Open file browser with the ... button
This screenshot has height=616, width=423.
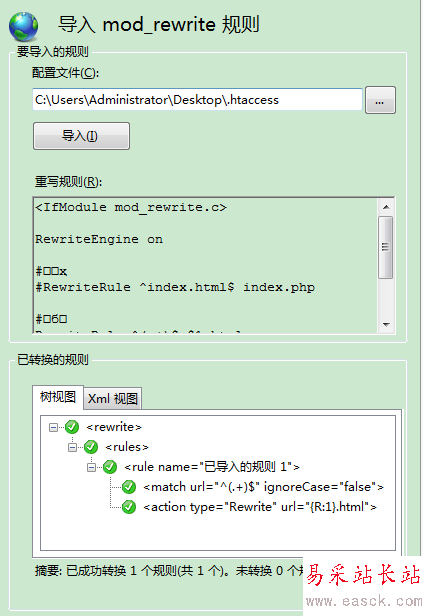tap(380, 100)
